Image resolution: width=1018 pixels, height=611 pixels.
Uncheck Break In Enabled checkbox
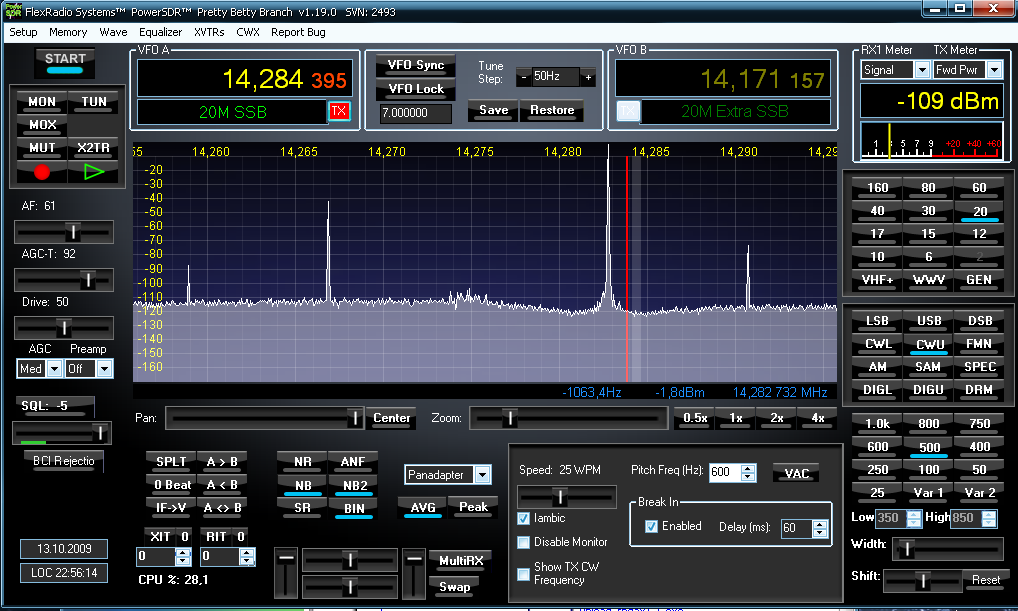[x=652, y=526]
